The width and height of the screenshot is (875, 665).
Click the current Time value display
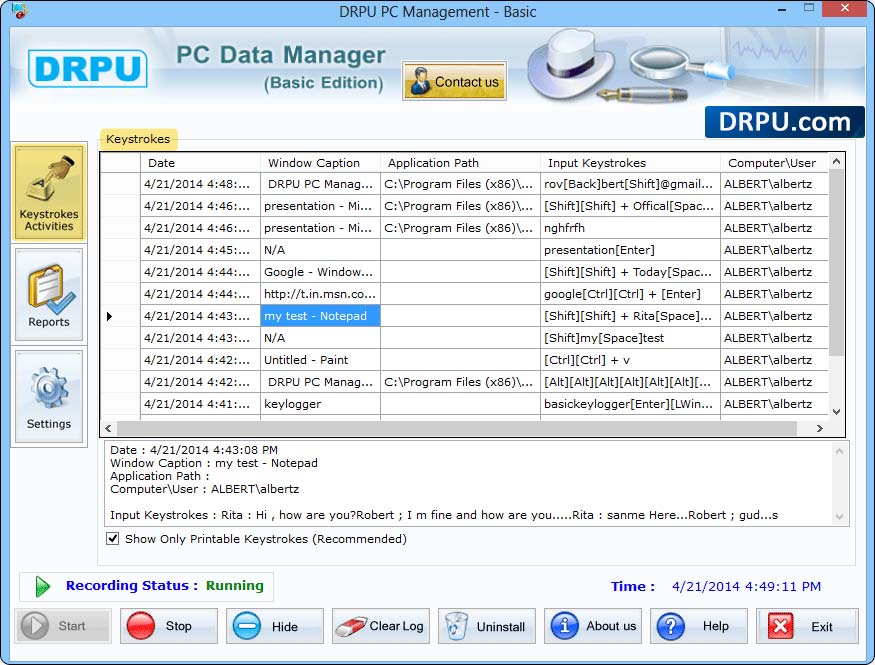pos(746,586)
